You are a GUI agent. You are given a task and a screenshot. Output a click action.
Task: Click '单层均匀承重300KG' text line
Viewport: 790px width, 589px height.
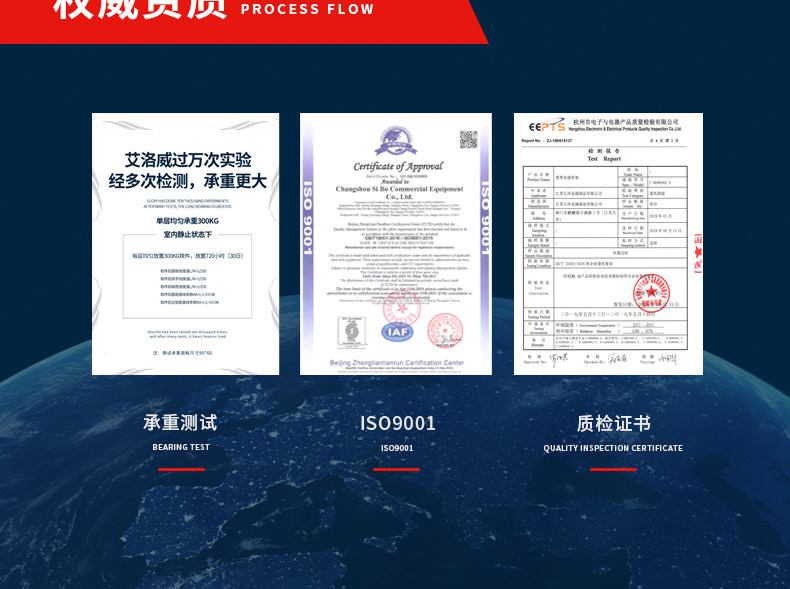187,221
